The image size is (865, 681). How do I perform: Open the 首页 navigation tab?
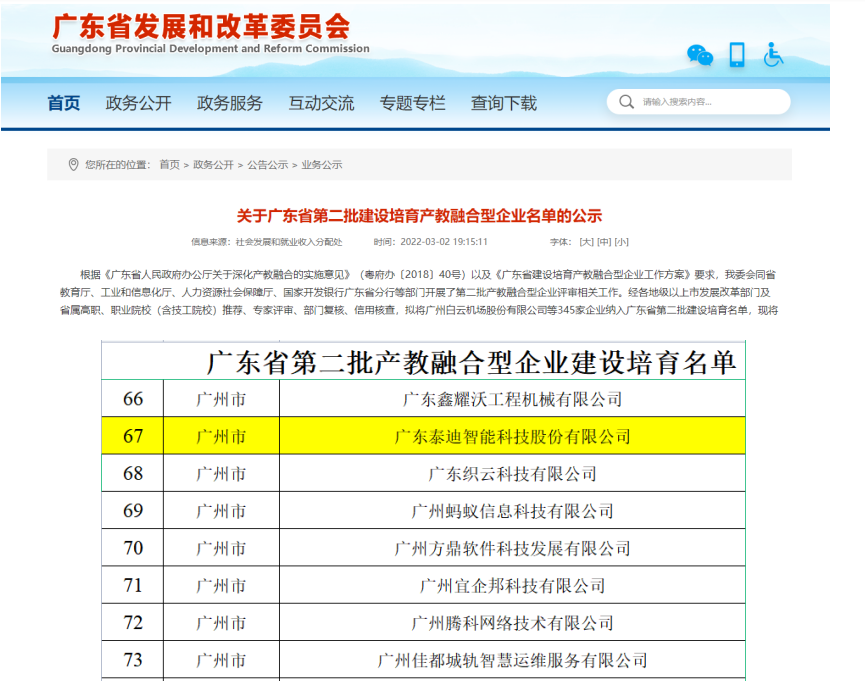point(64,103)
